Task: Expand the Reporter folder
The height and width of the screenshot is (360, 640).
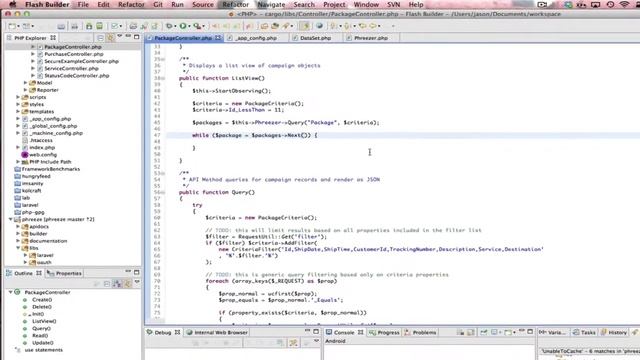Action: pos(25,90)
